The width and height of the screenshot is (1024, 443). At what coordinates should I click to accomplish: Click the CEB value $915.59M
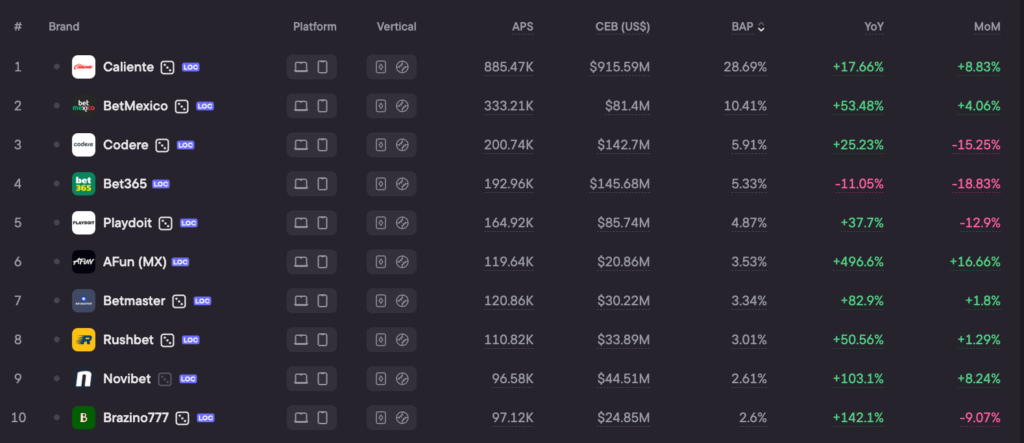pyautogui.click(x=620, y=67)
